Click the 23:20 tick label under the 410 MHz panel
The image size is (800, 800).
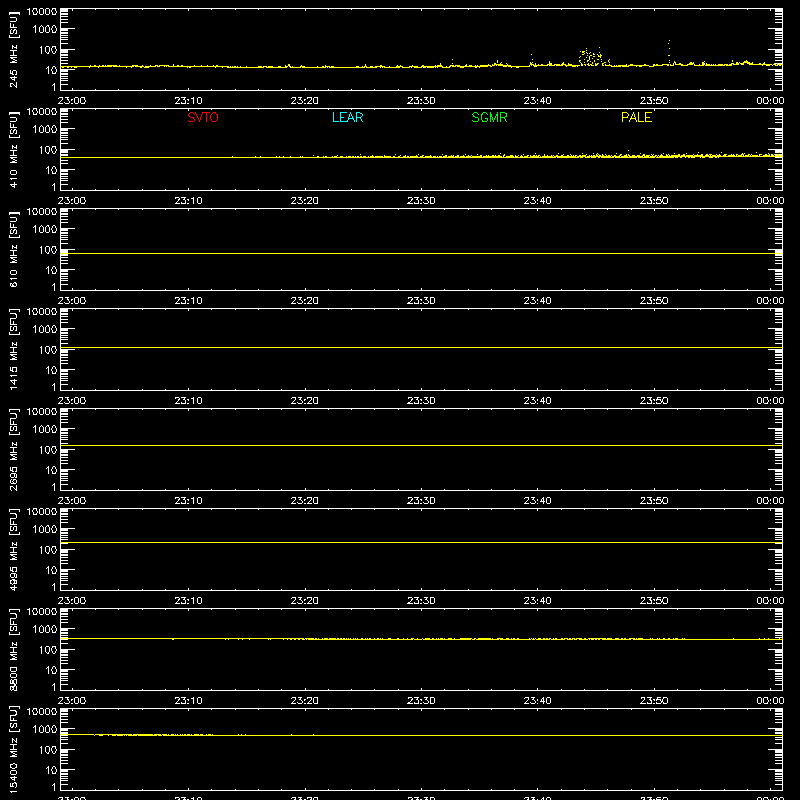coord(305,201)
